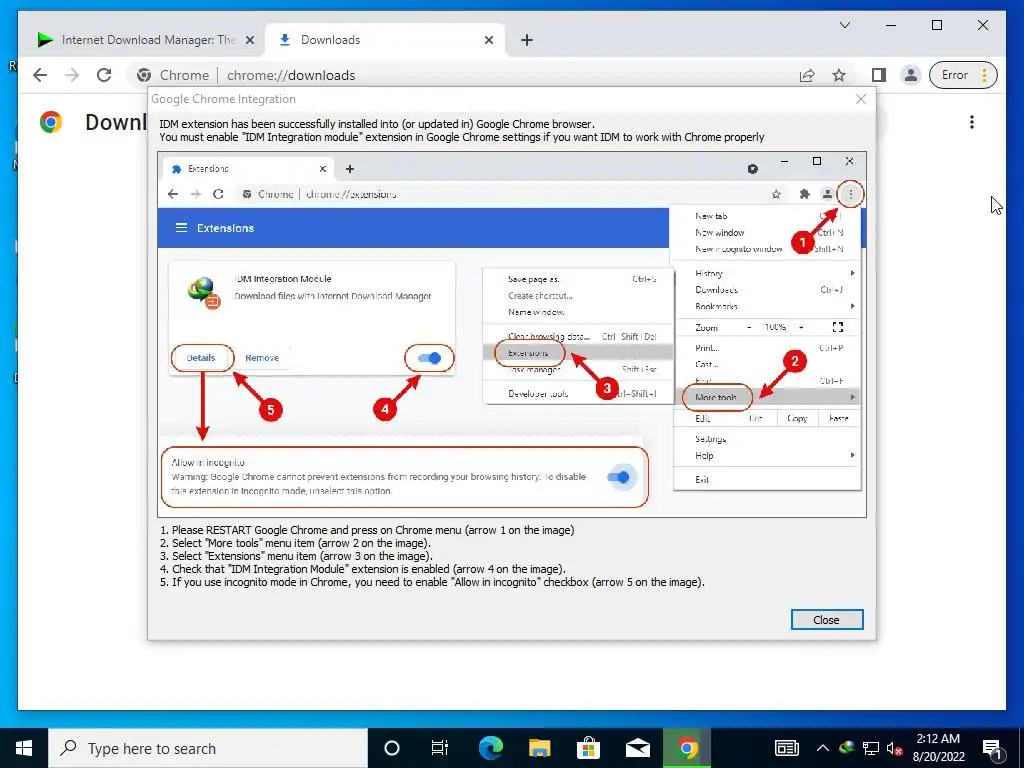
Task: Reload the chrome://downloads page
Action: 104,75
